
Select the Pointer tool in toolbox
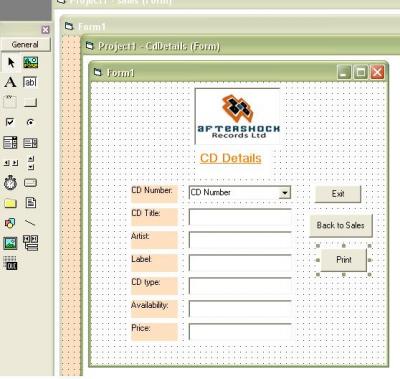(11, 62)
